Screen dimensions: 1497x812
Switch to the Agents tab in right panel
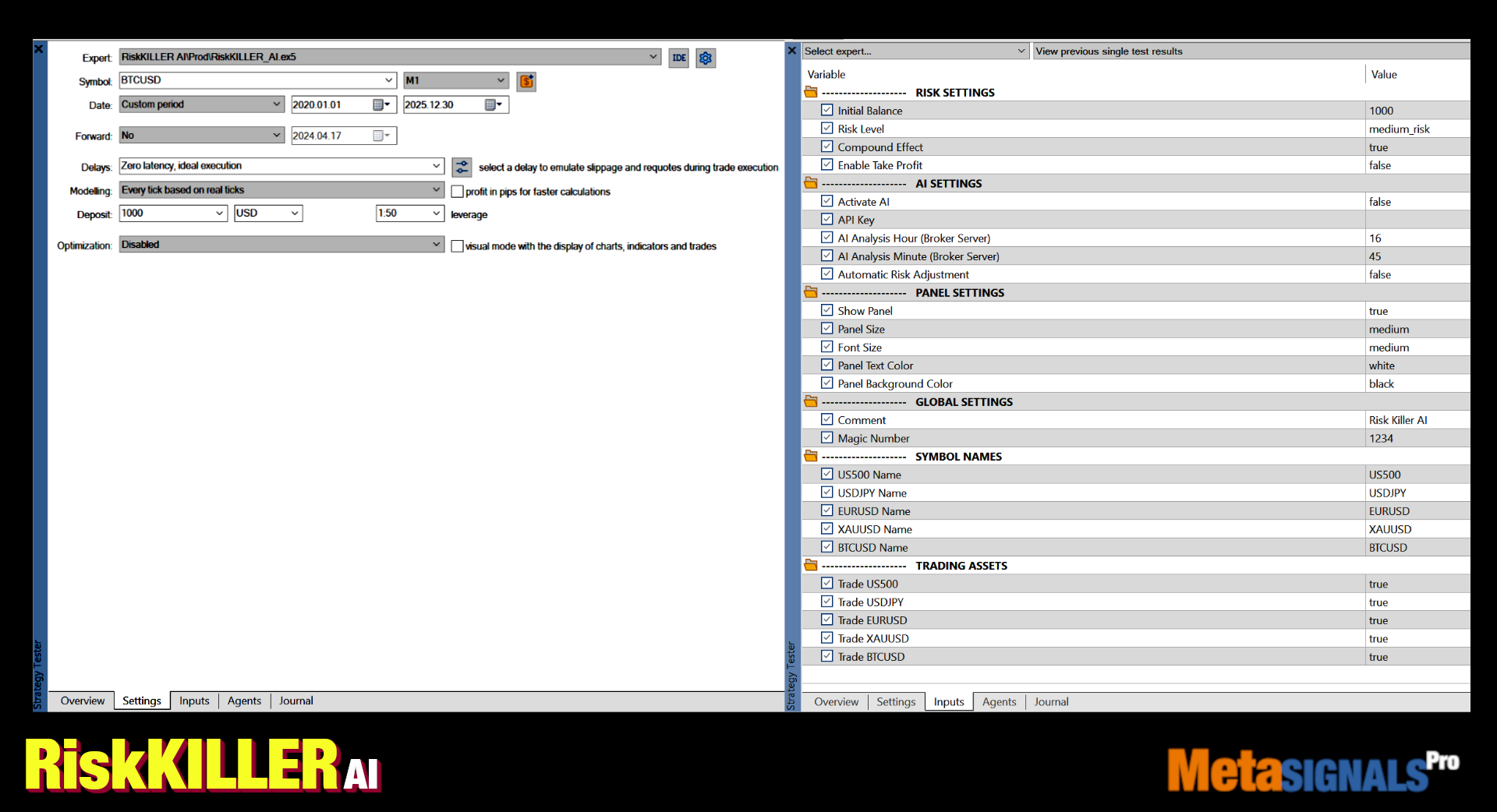coord(999,701)
